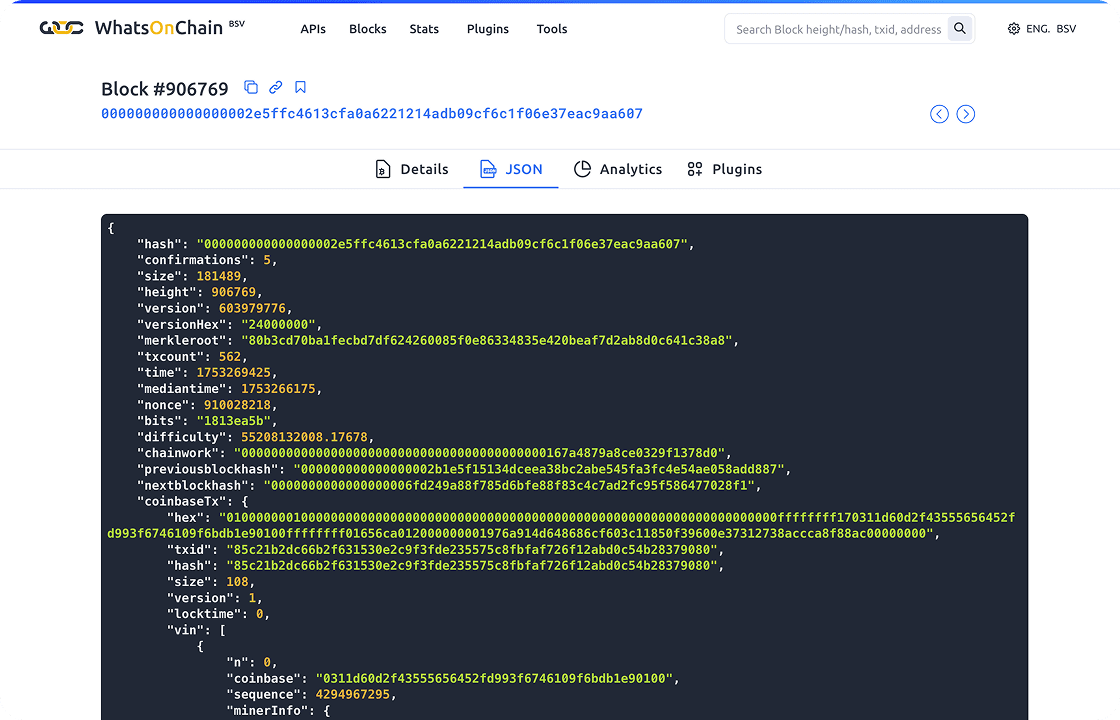Click the WhatsOnChain logo icon

(x=61, y=29)
